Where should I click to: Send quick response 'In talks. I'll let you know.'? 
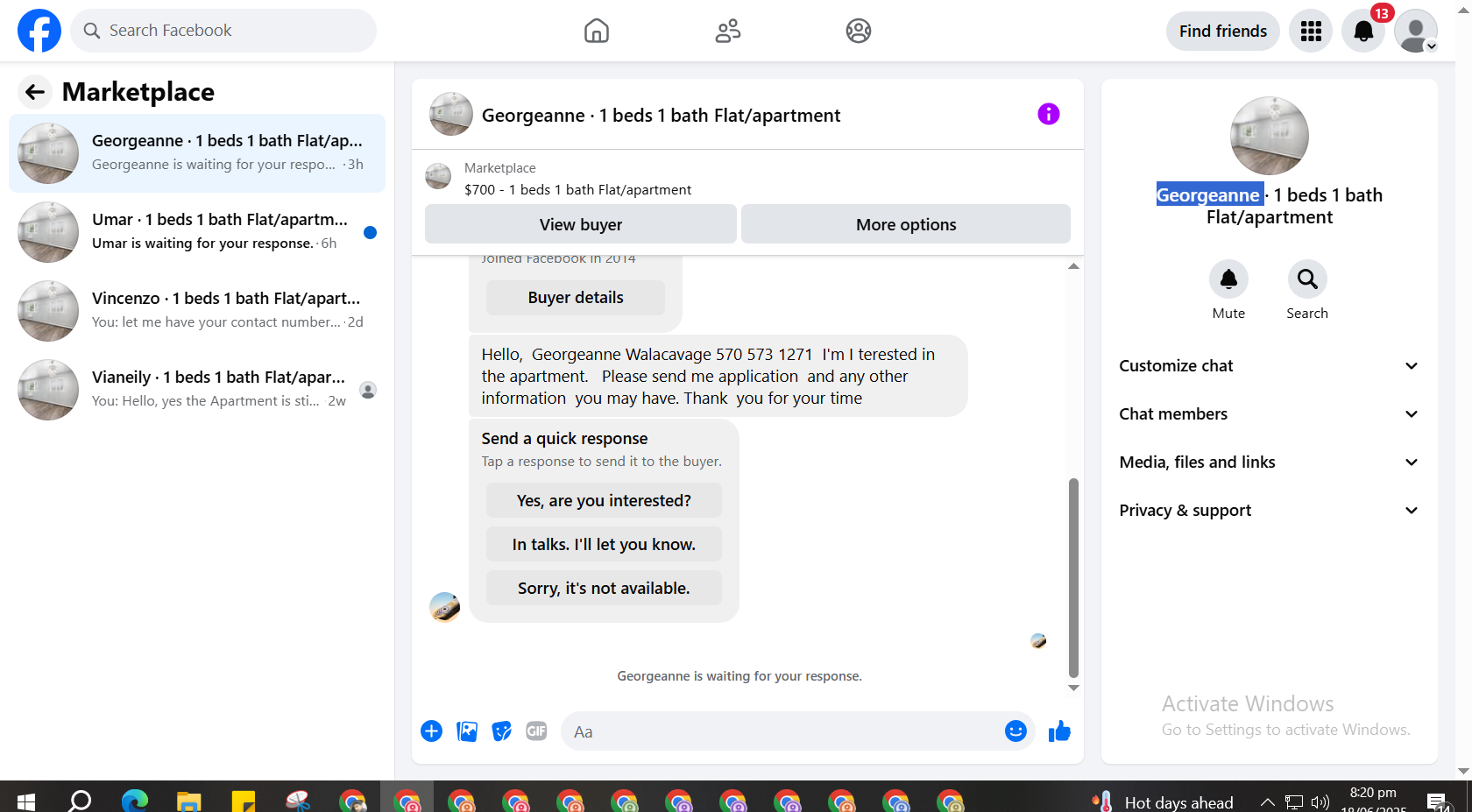(x=604, y=545)
